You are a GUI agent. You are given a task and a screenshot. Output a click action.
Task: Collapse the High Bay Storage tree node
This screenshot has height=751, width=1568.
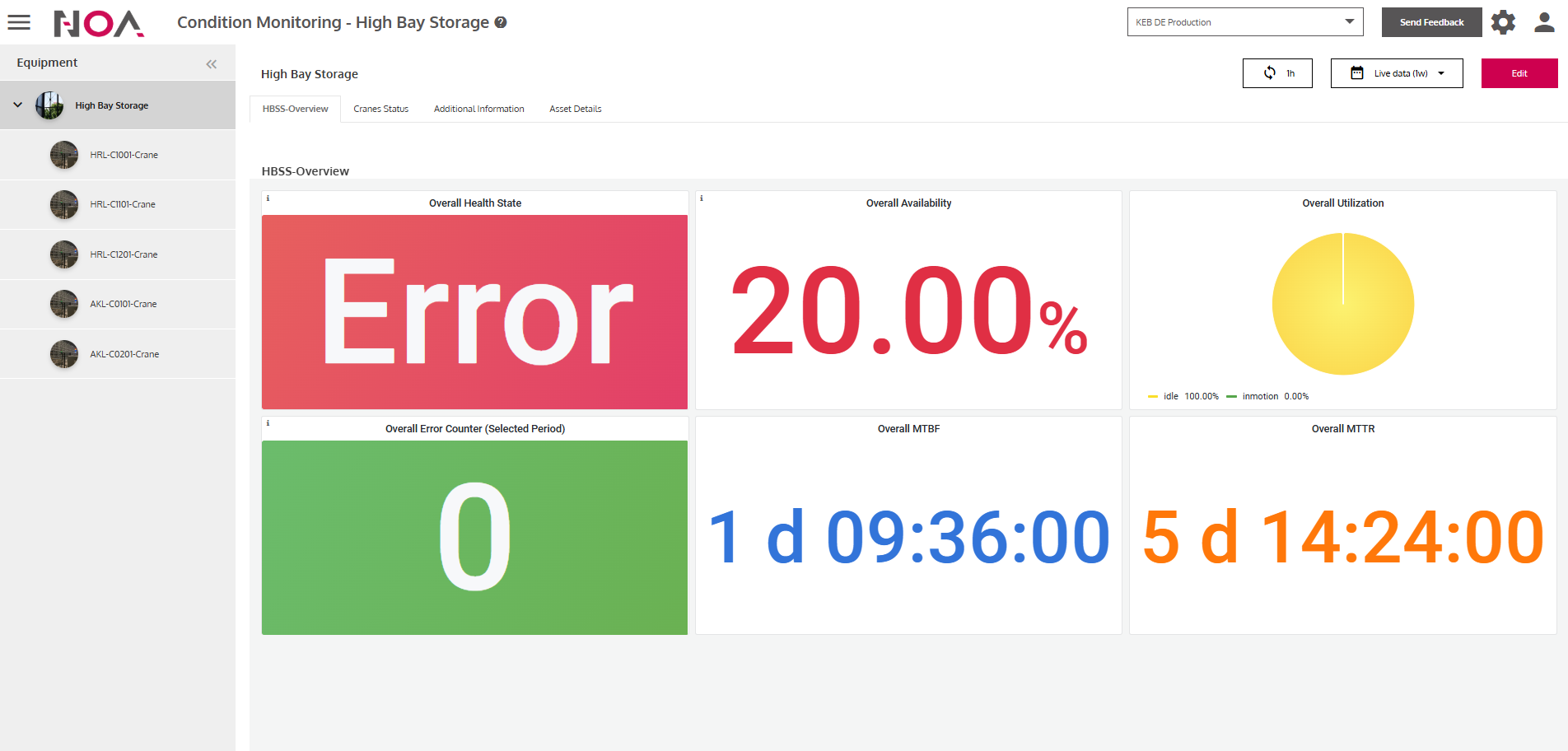pyautogui.click(x=18, y=105)
